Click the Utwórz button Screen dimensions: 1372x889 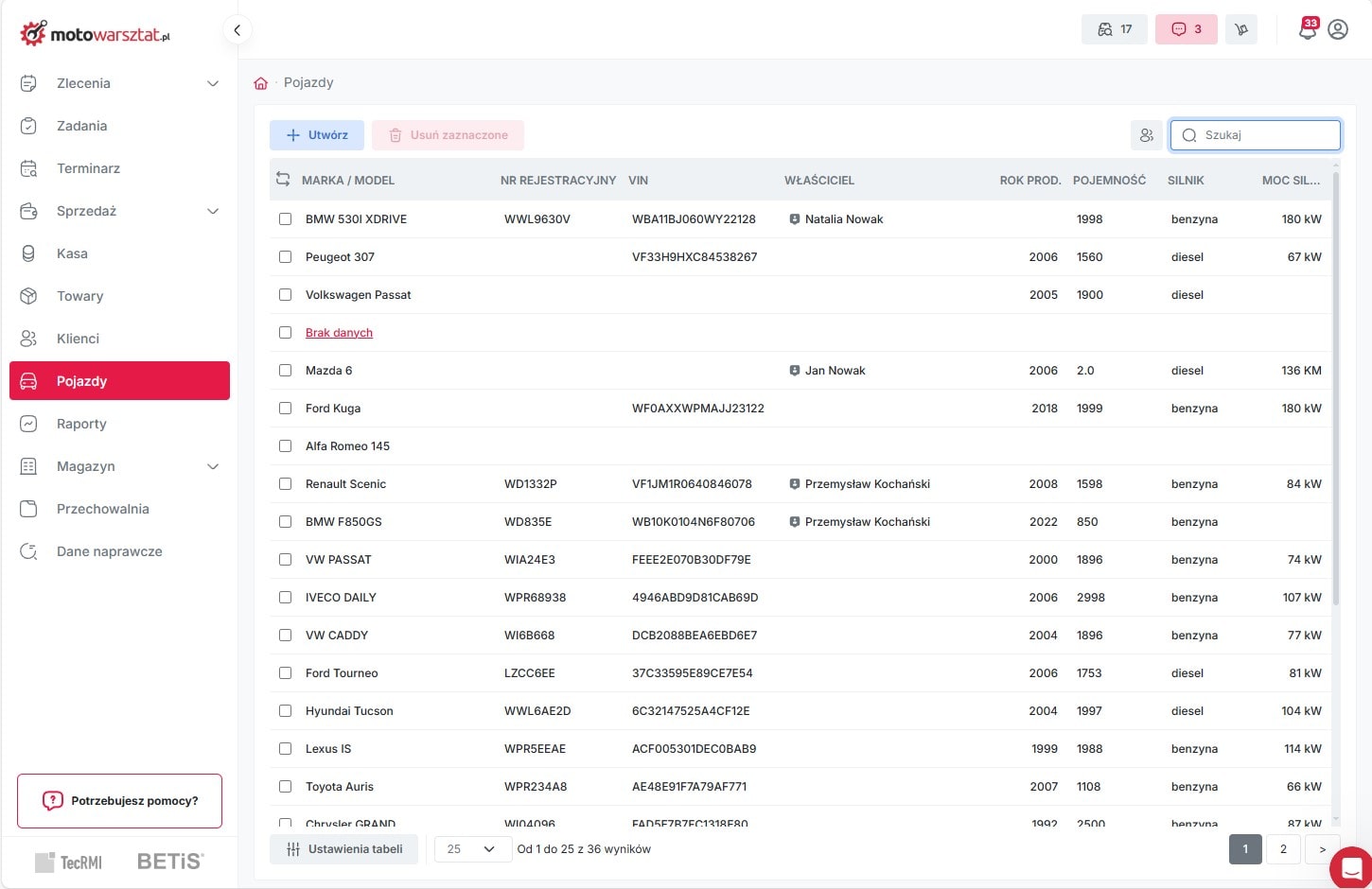(x=317, y=135)
